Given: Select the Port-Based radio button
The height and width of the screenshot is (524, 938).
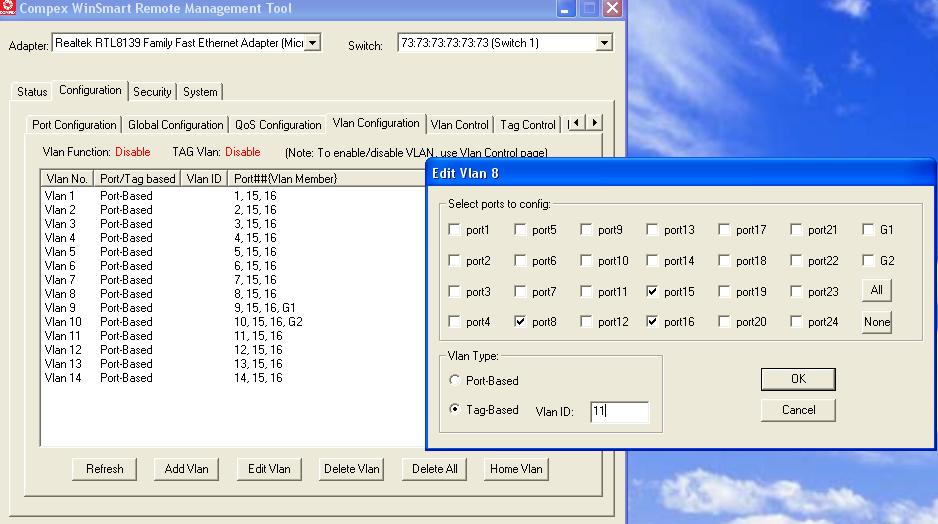Looking at the screenshot, I should [456, 381].
